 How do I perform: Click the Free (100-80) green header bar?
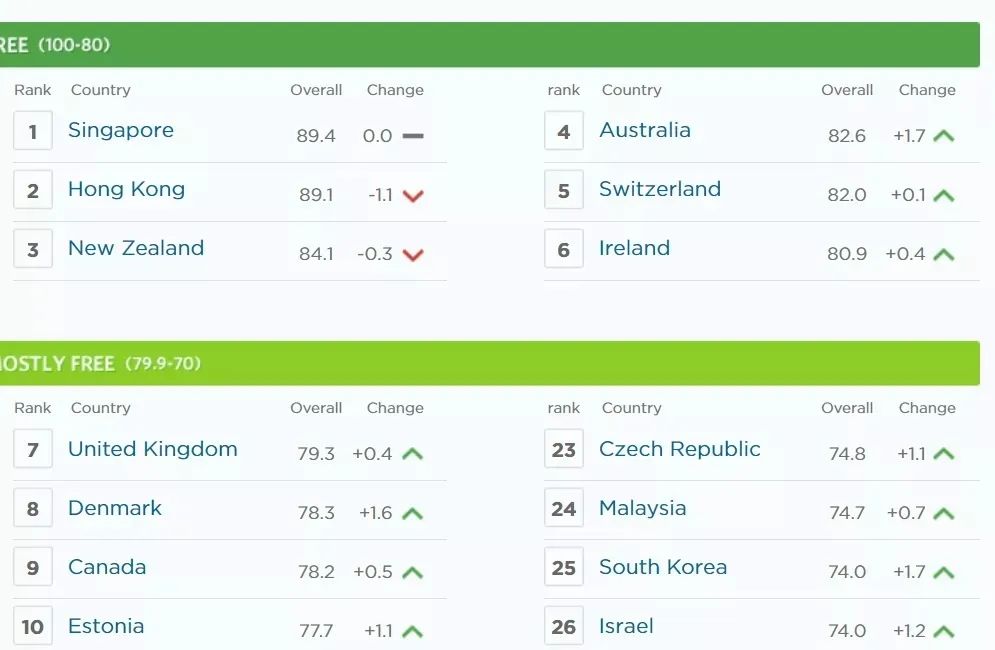[490, 44]
